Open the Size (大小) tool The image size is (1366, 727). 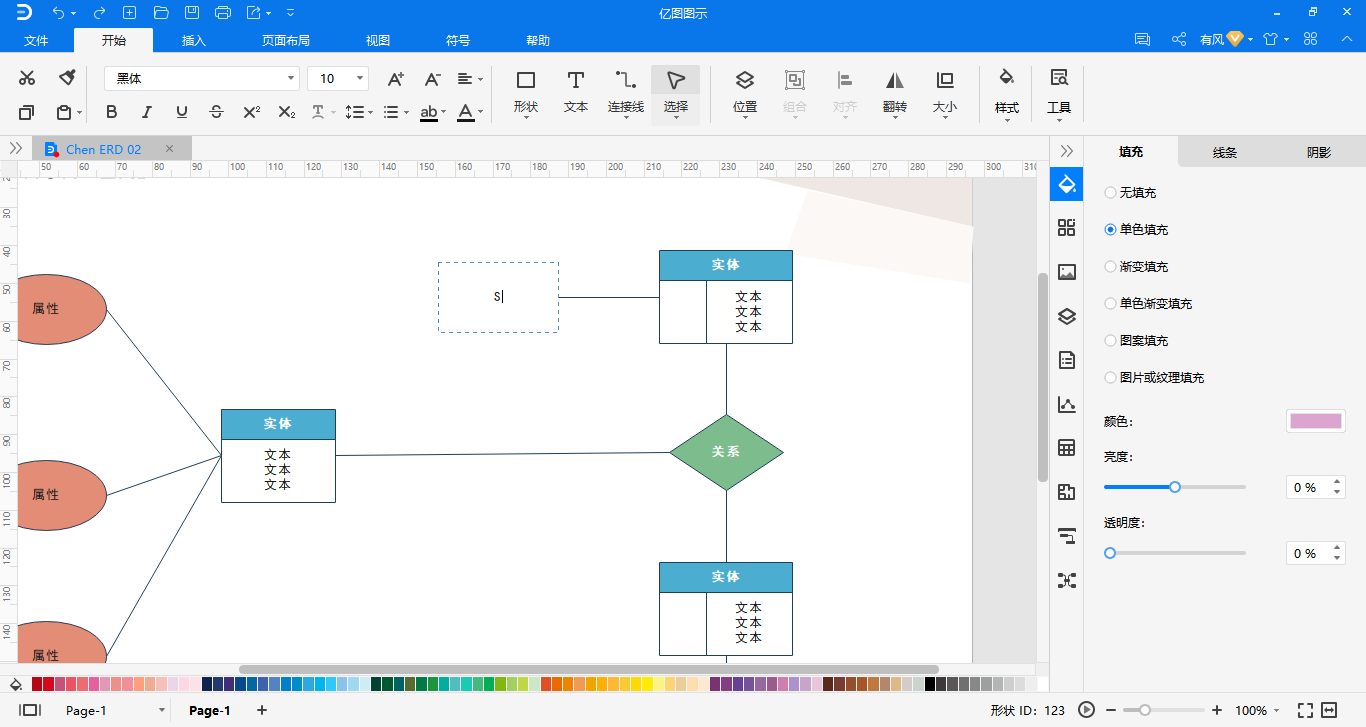(945, 92)
